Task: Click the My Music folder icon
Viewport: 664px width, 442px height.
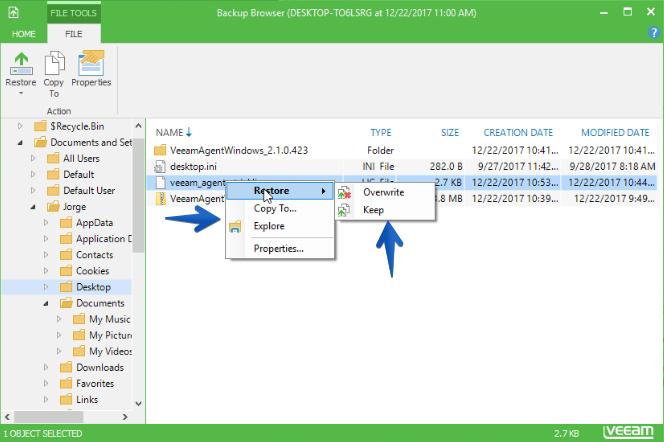Action: click(79, 319)
